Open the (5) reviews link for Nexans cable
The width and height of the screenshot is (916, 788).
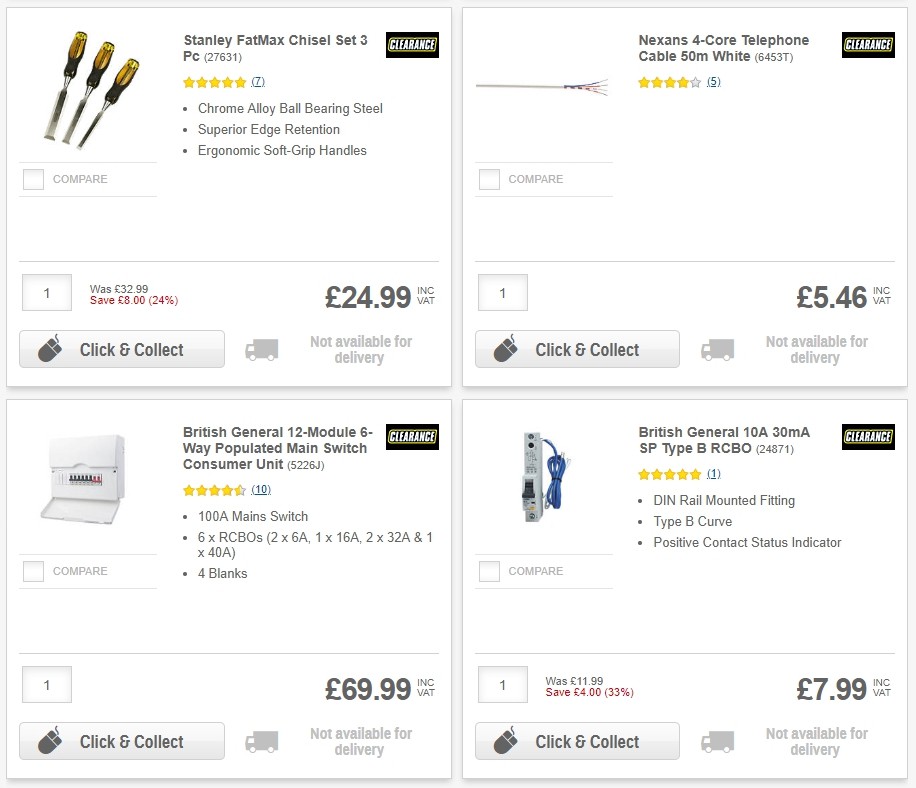coord(712,82)
